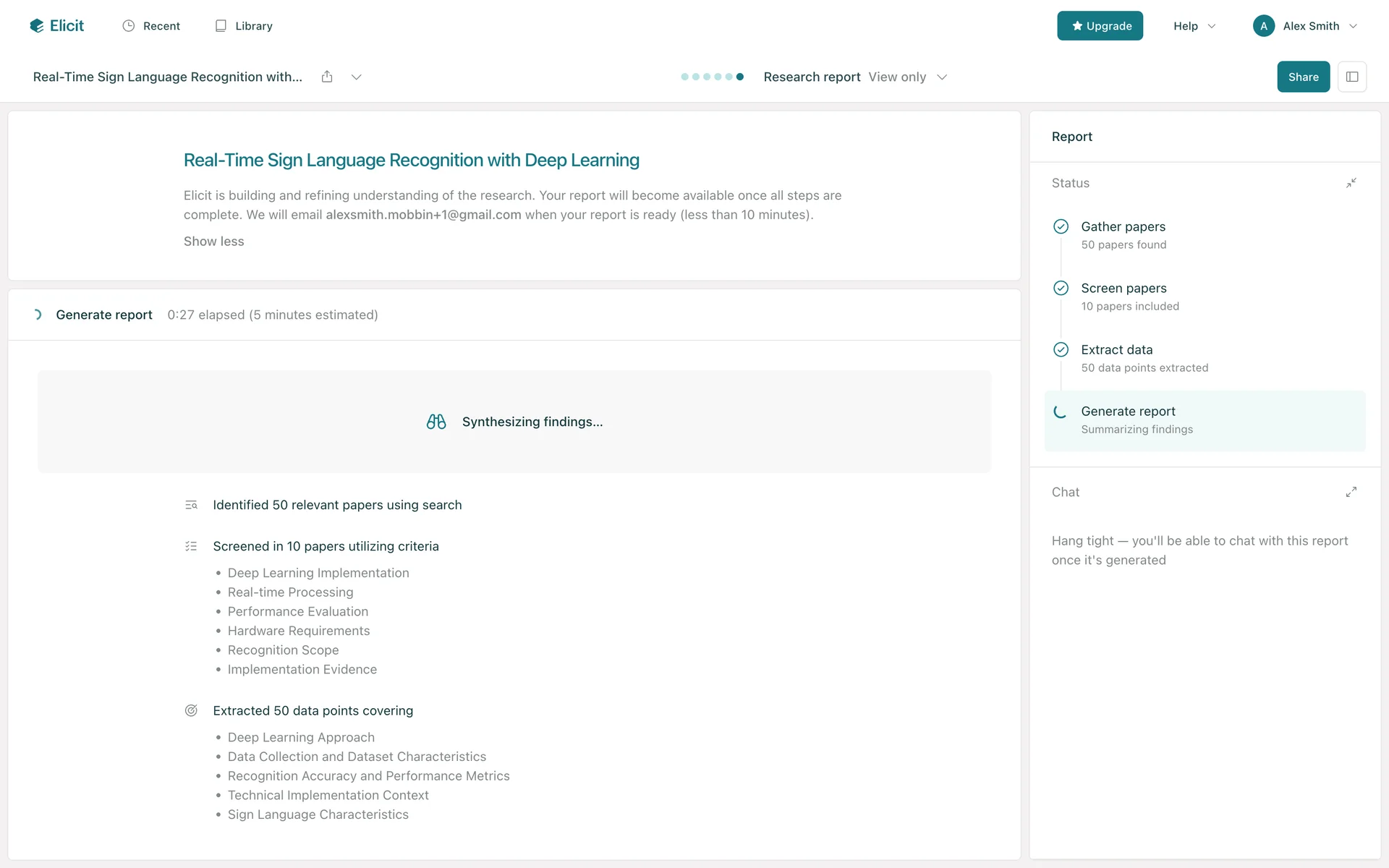Click the teal Share button
This screenshot has width=1389, height=868.
click(x=1303, y=77)
